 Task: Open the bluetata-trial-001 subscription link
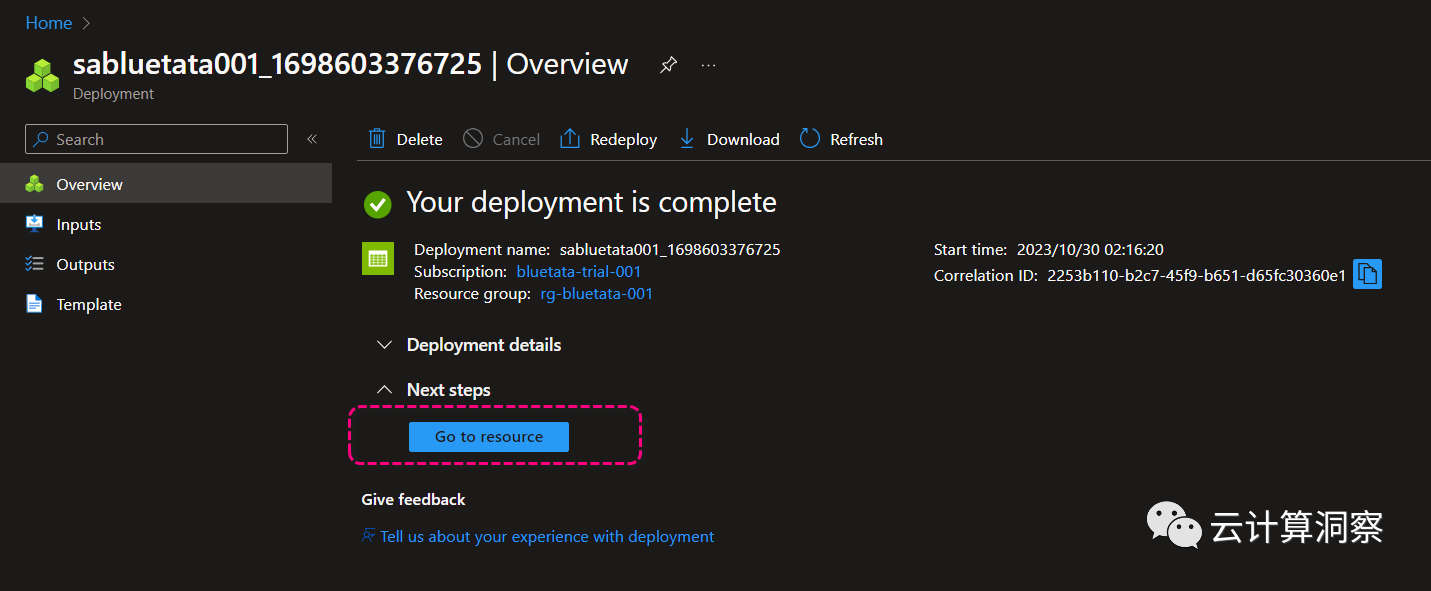click(579, 272)
